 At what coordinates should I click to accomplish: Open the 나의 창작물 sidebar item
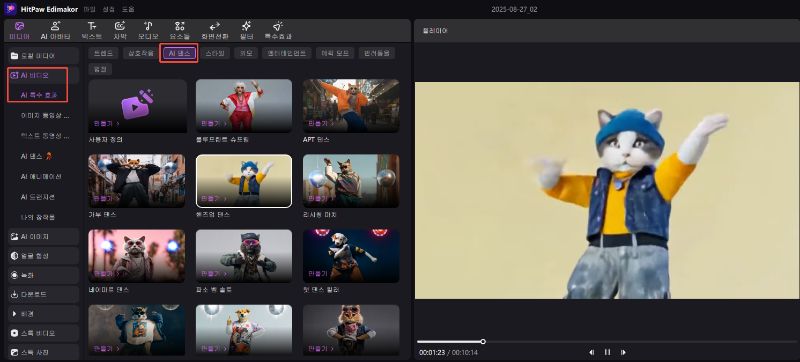click(x=37, y=217)
